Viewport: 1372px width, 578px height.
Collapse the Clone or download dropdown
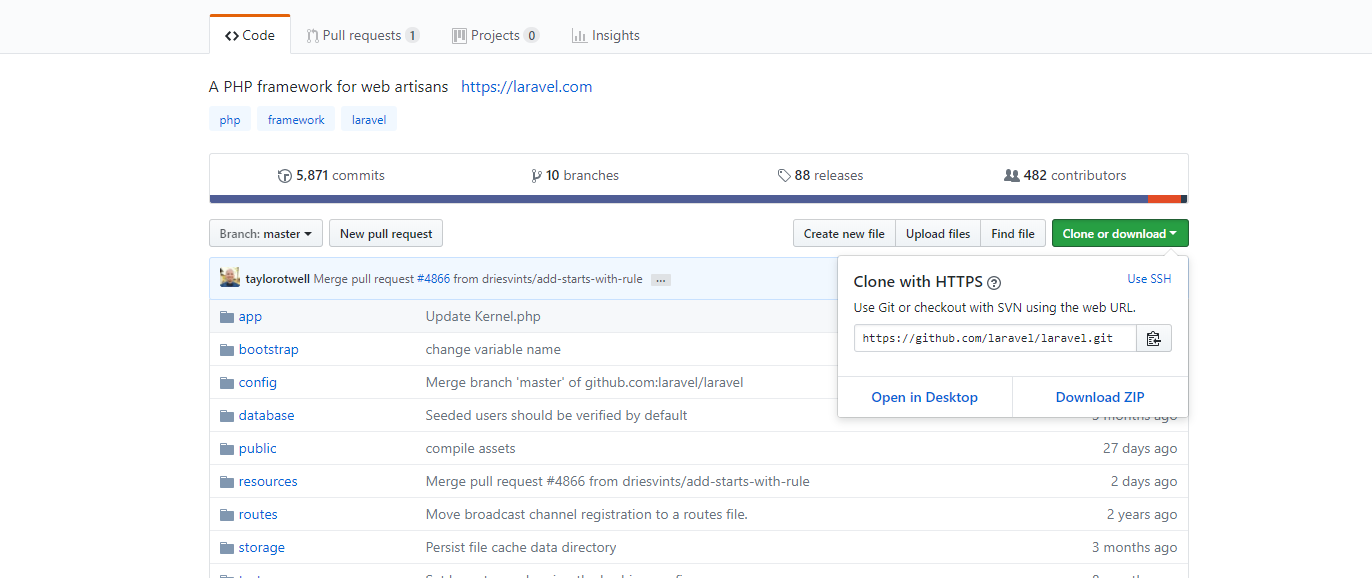pos(1120,234)
